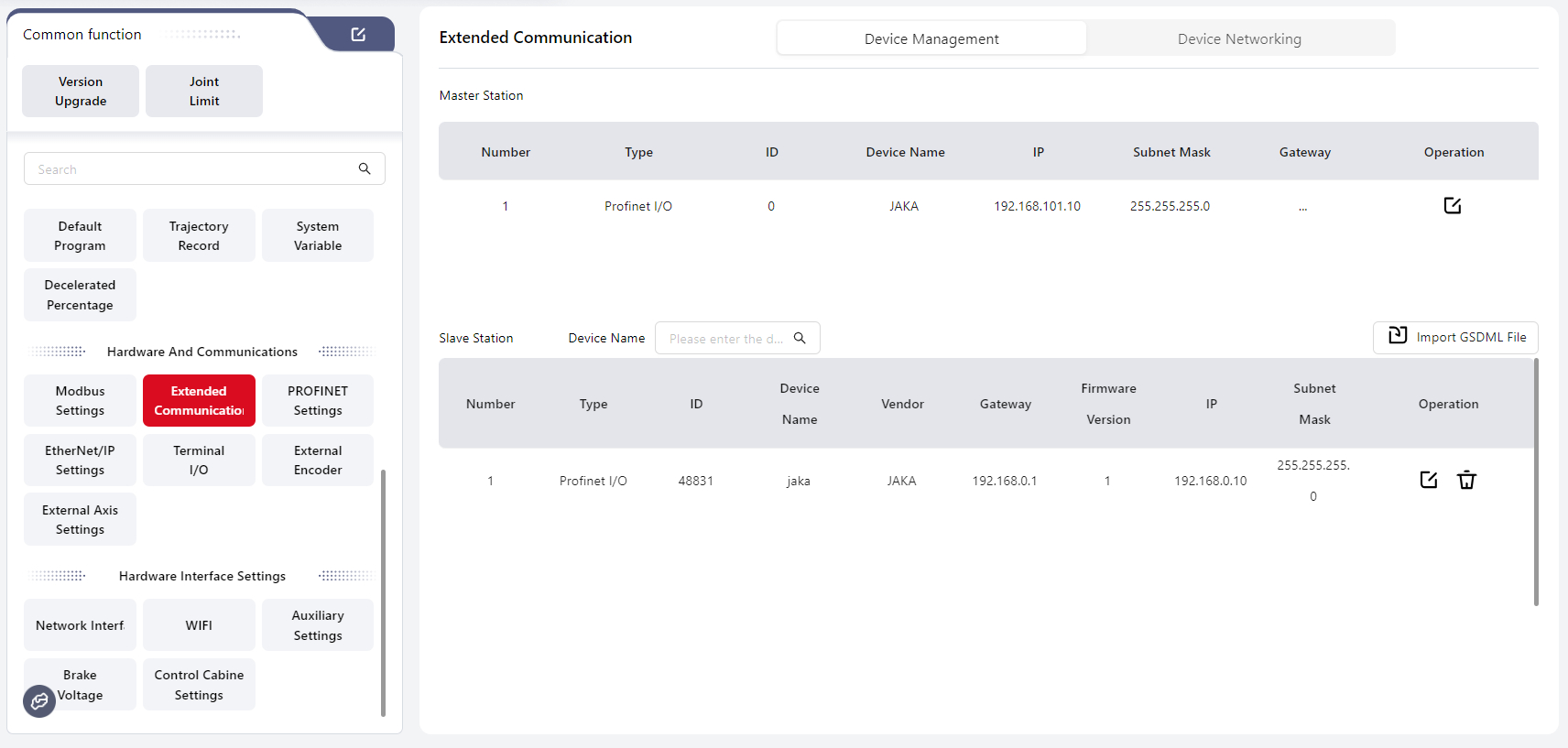The height and width of the screenshot is (748, 1568).
Task: Go to PROFINET Settings
Action: click(318, 401)
